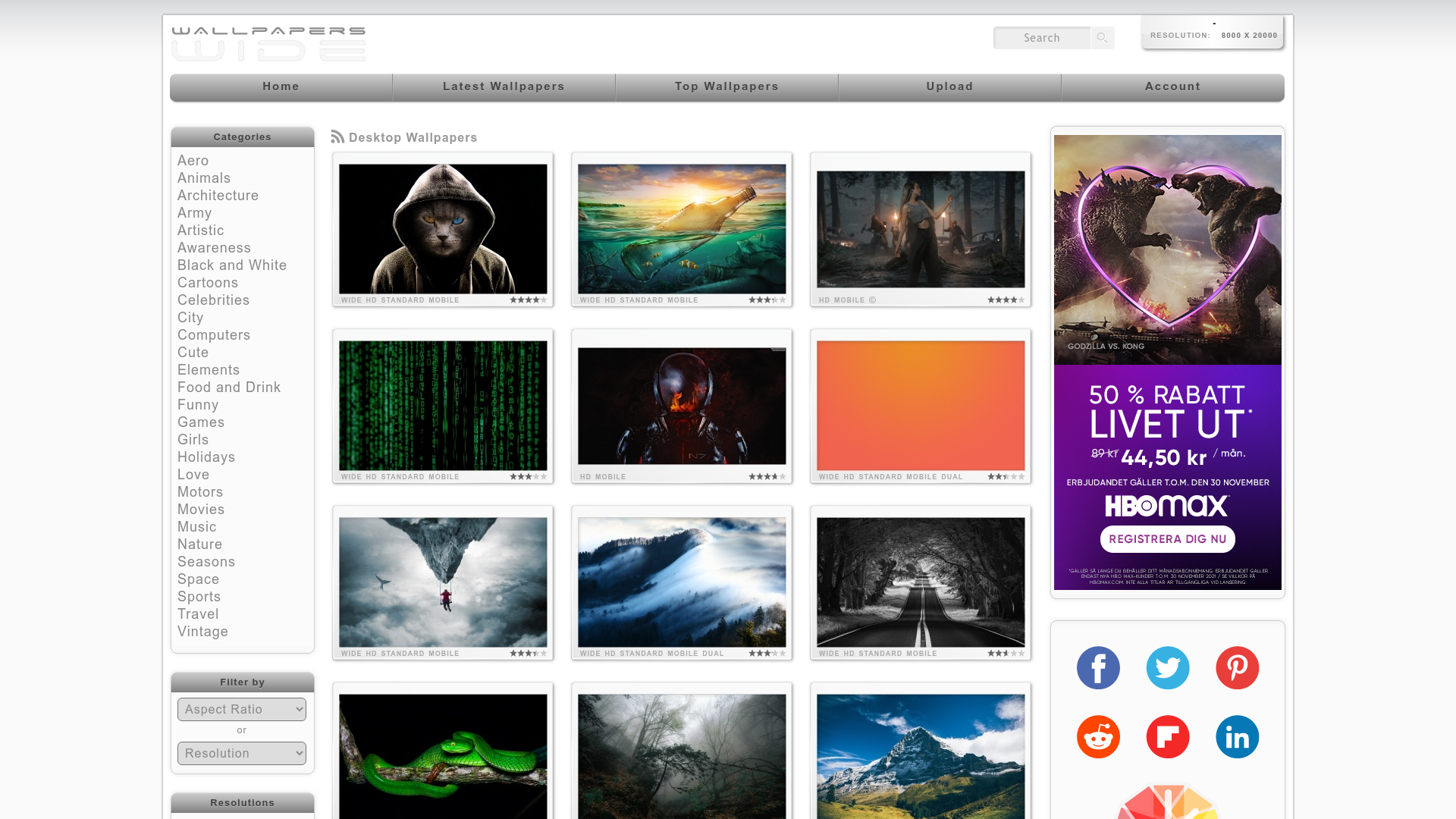Open the N7 flaming helmet wallpaper thumbnail
Screen dimensions: 1456x819
point(682,406)
